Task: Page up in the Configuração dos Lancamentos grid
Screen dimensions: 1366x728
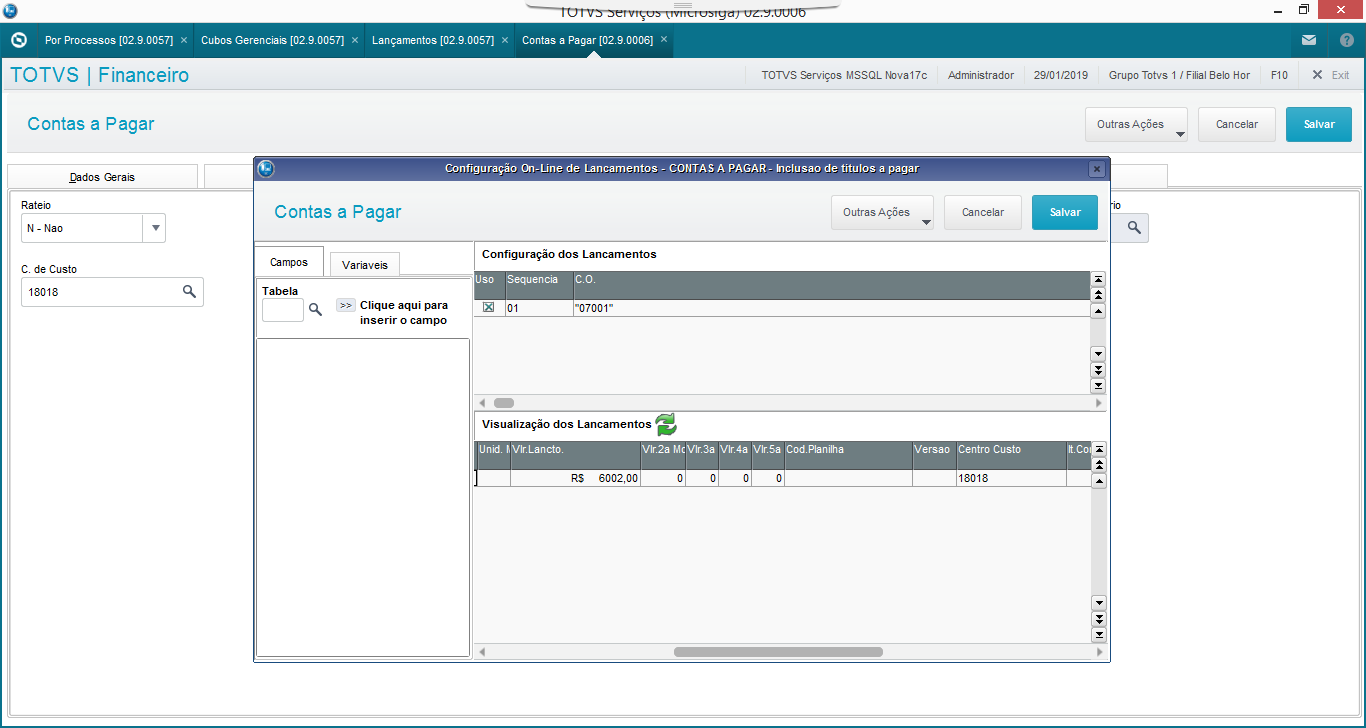Action: tap(1098, 295)
